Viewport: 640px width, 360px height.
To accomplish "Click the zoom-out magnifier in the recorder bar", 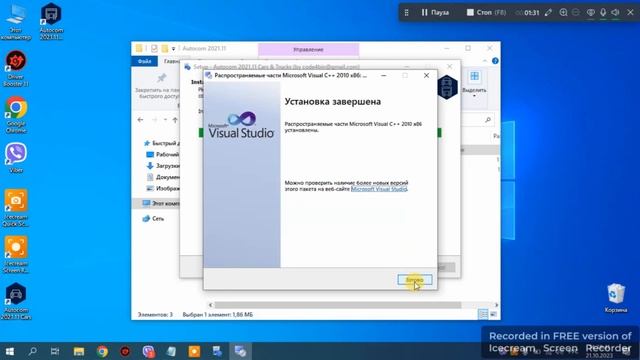I will (x=576, y=13).
